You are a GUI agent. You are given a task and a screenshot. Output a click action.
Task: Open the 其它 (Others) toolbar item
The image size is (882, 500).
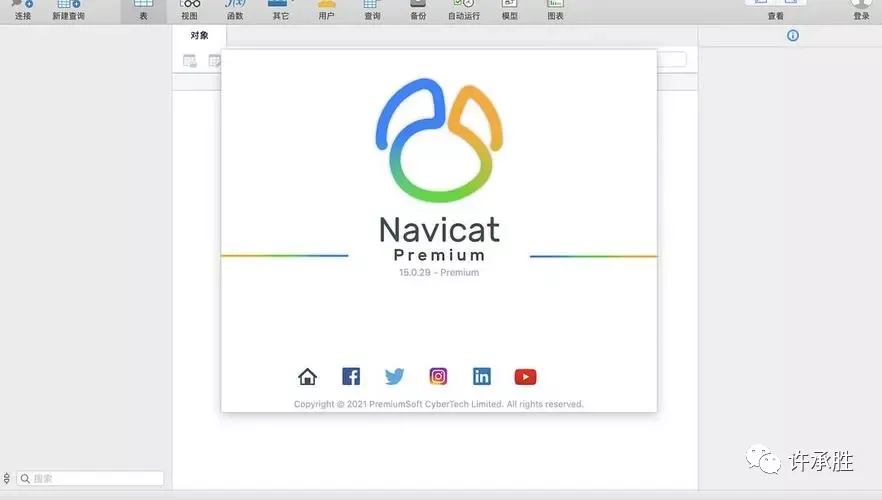tap(281, 10)
